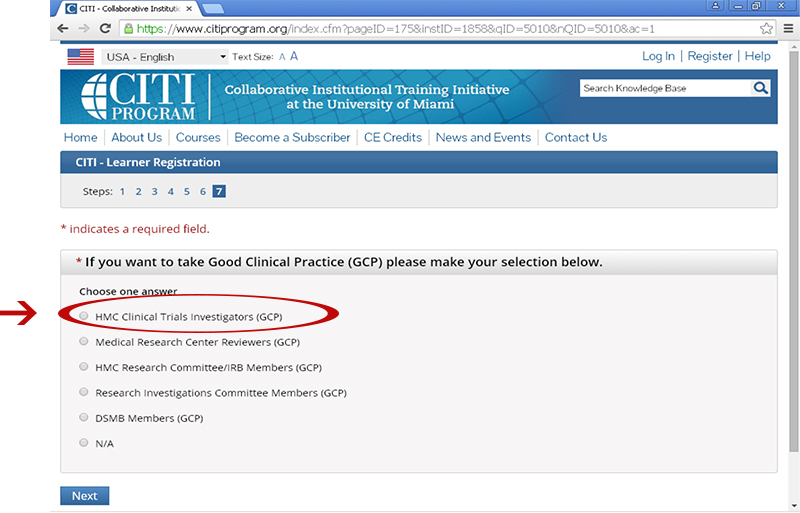This screenshot has width=800, height=513.
Task: Click the search magnifier icon
Action: click(761, 88)
